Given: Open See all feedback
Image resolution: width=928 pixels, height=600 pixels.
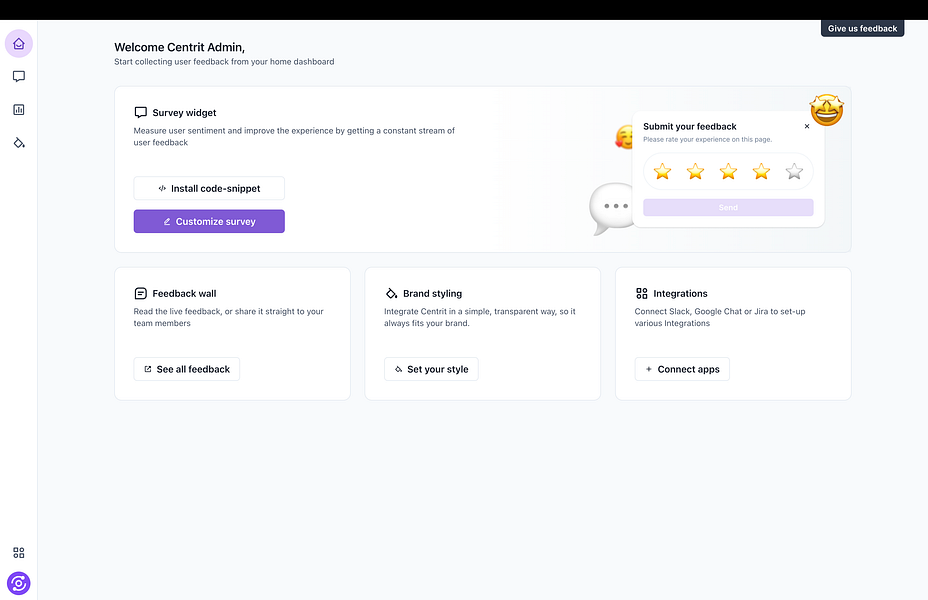Looking at the screenshot, I should [186, 369].
